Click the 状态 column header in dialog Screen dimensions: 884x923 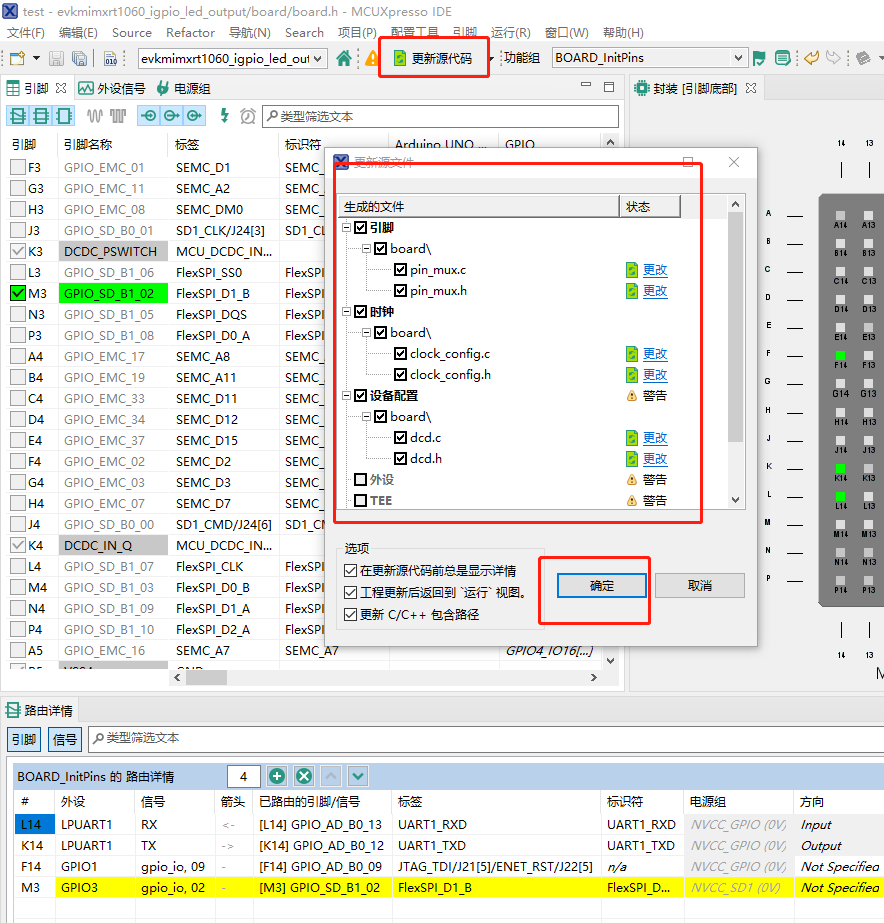coord(650,207)
